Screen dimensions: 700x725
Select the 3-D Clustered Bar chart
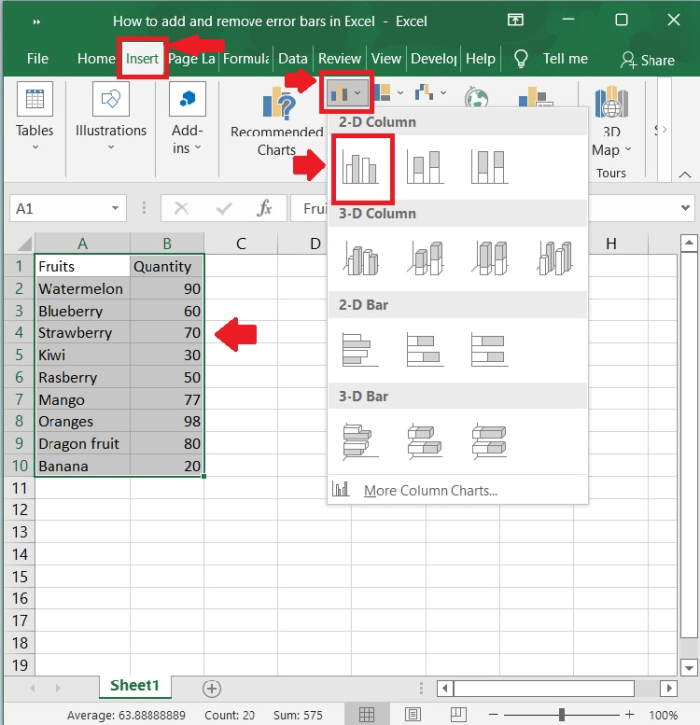[x=360, y=442]
